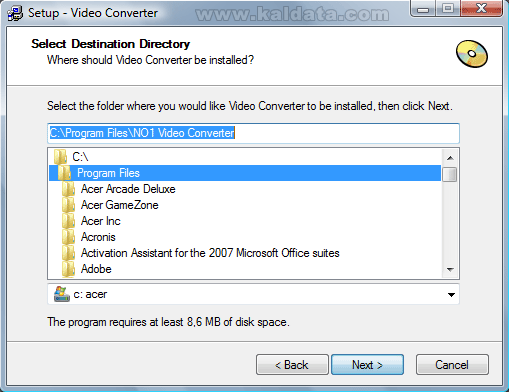This screenshot has width=509, height=392.
Task: Click the installation path text field
Action: pos(253,133)
